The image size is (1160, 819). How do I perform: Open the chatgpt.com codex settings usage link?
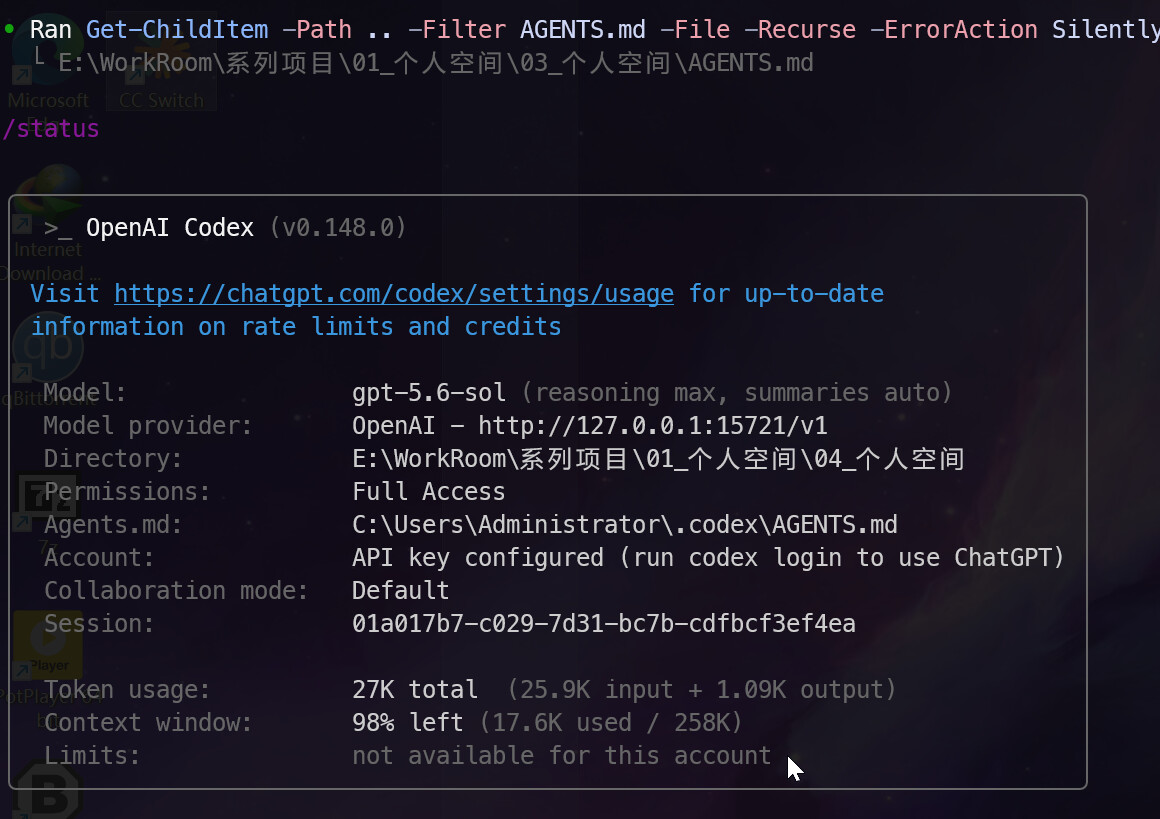394,294
